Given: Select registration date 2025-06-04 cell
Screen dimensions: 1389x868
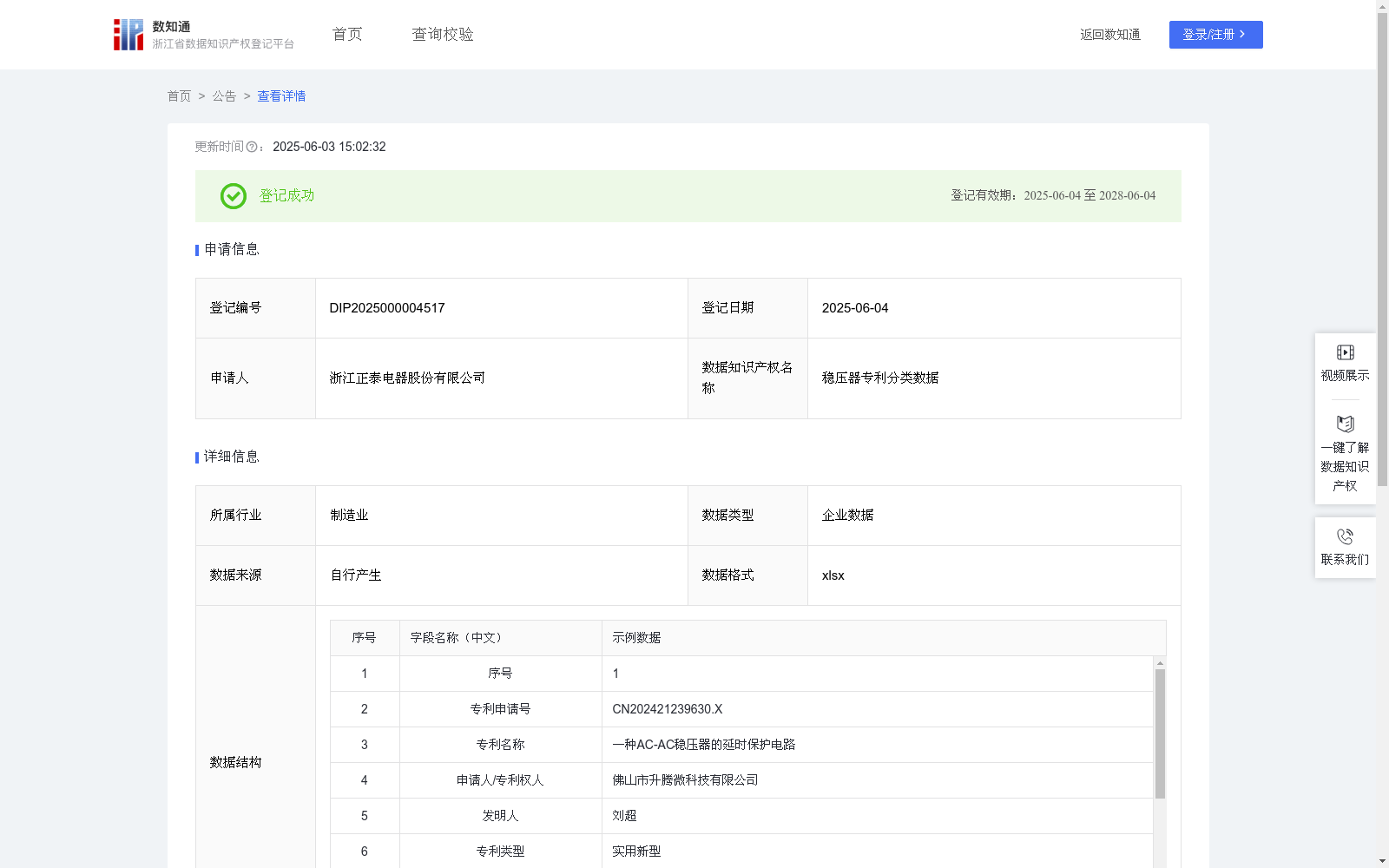Looking at the screenshot, I should pos(994,308).
